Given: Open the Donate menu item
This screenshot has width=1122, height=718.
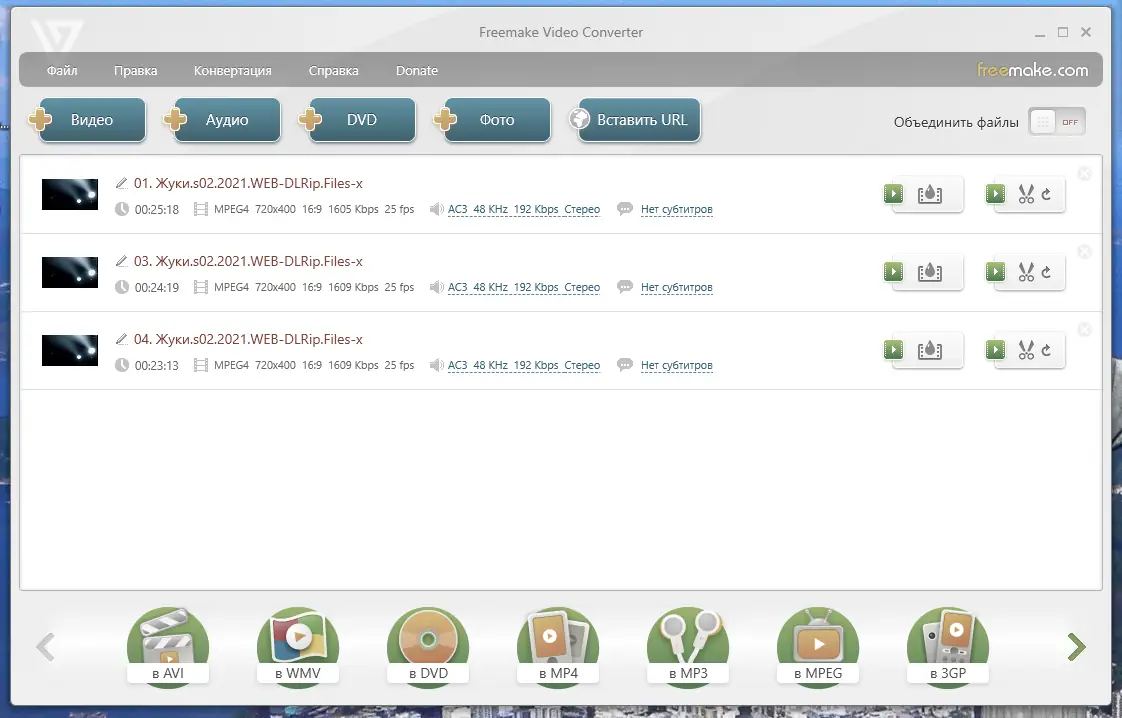Looking at the screenshot, I should [416, 70].
